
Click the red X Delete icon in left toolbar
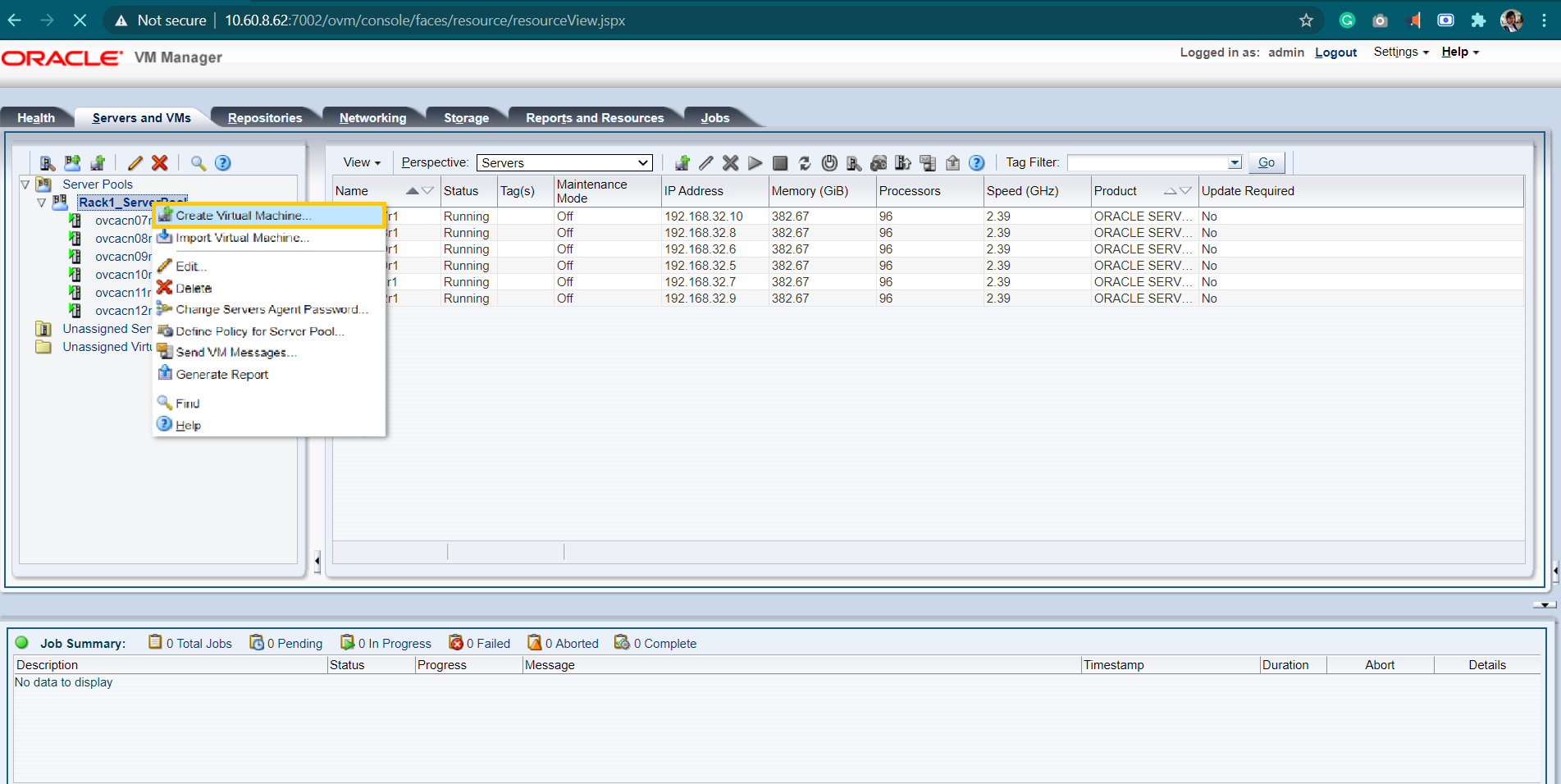click(160, 162)
